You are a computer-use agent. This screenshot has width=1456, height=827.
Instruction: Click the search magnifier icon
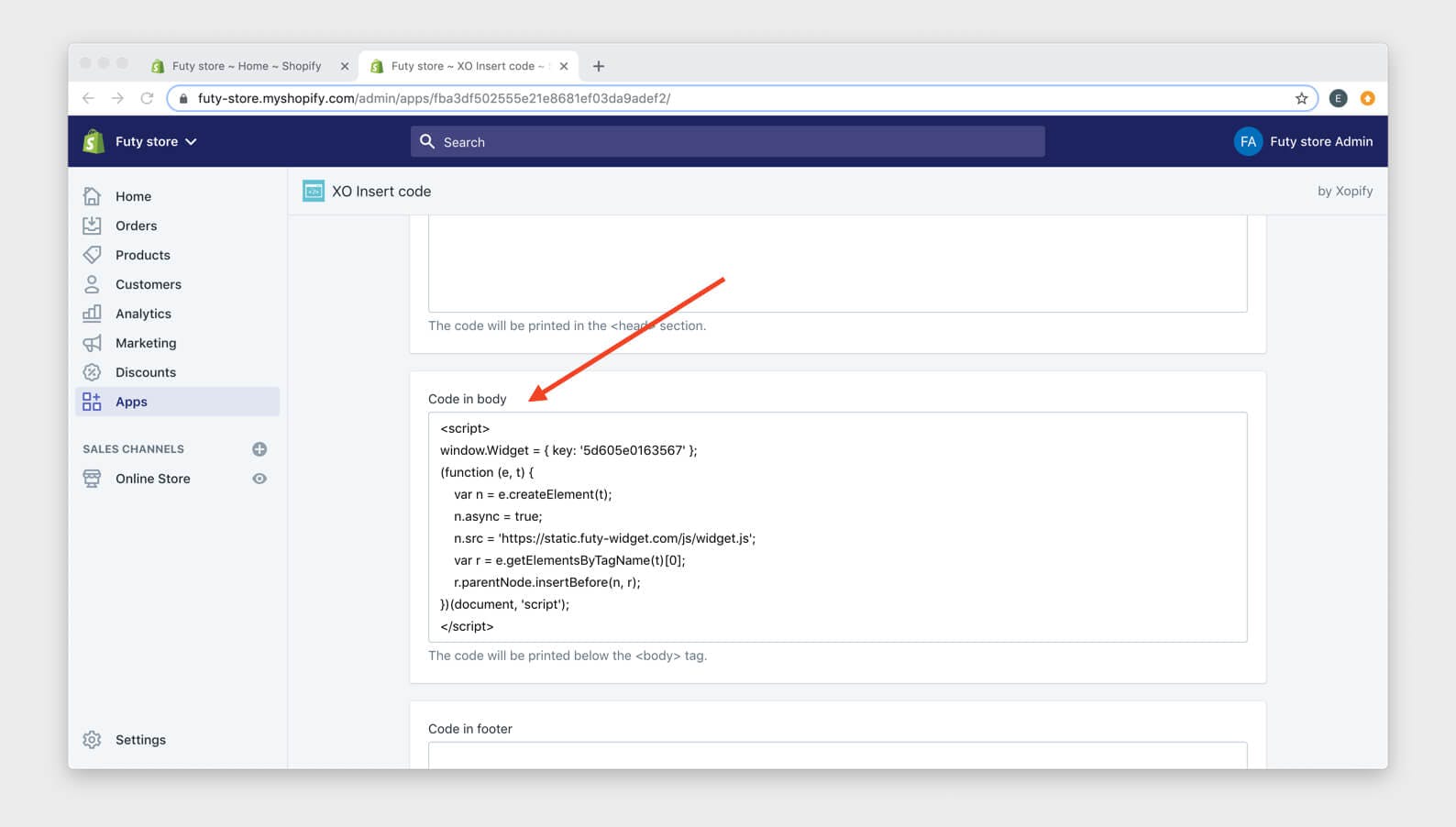point(427,141)
